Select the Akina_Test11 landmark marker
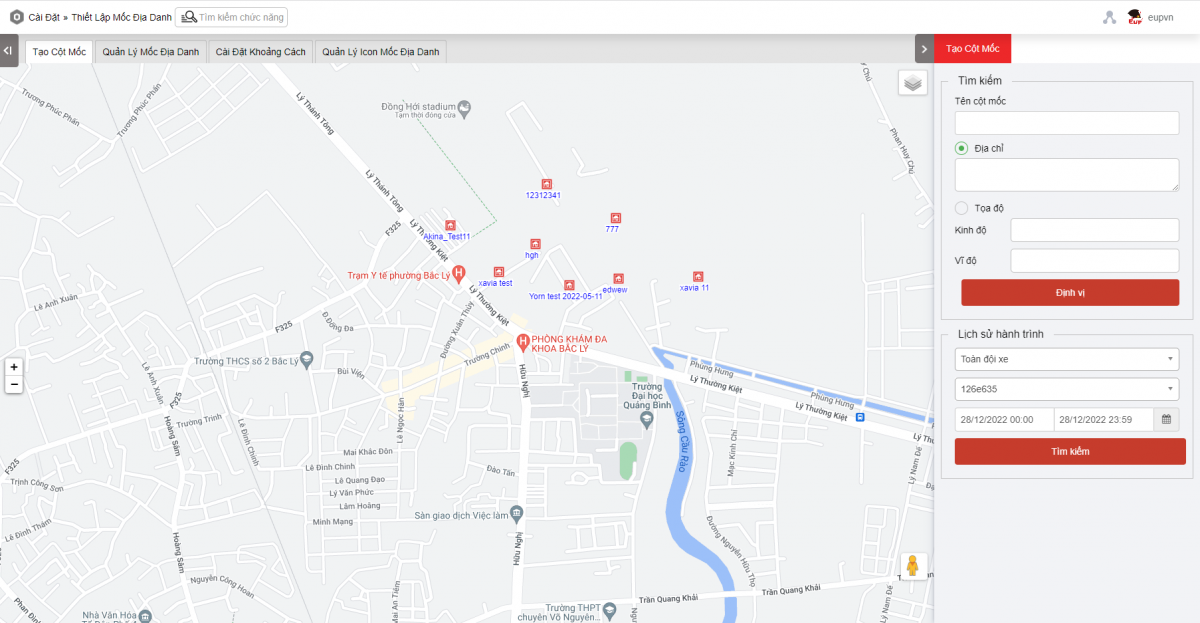 pyautogui.click(x=450, y=226)
